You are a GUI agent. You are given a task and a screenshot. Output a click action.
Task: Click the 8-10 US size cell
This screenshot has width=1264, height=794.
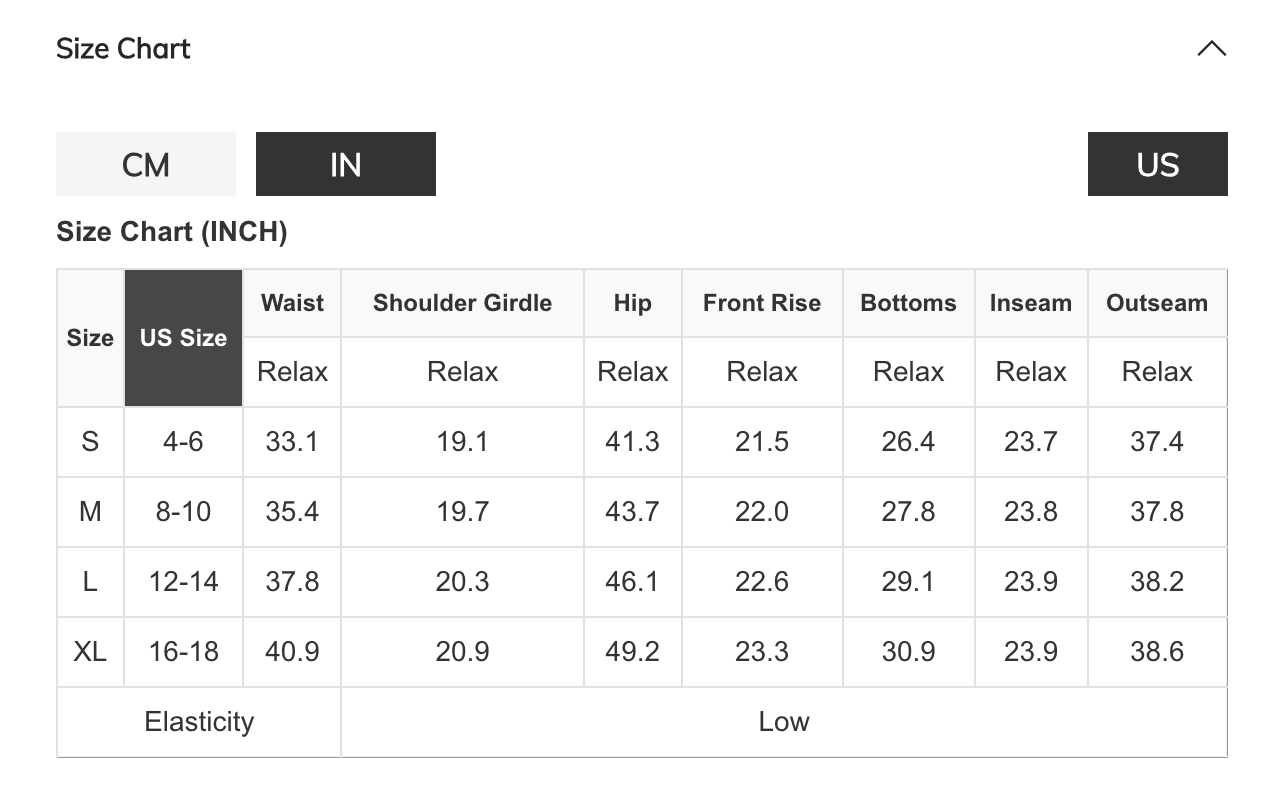pyautogui.click(x=183, y=511)
